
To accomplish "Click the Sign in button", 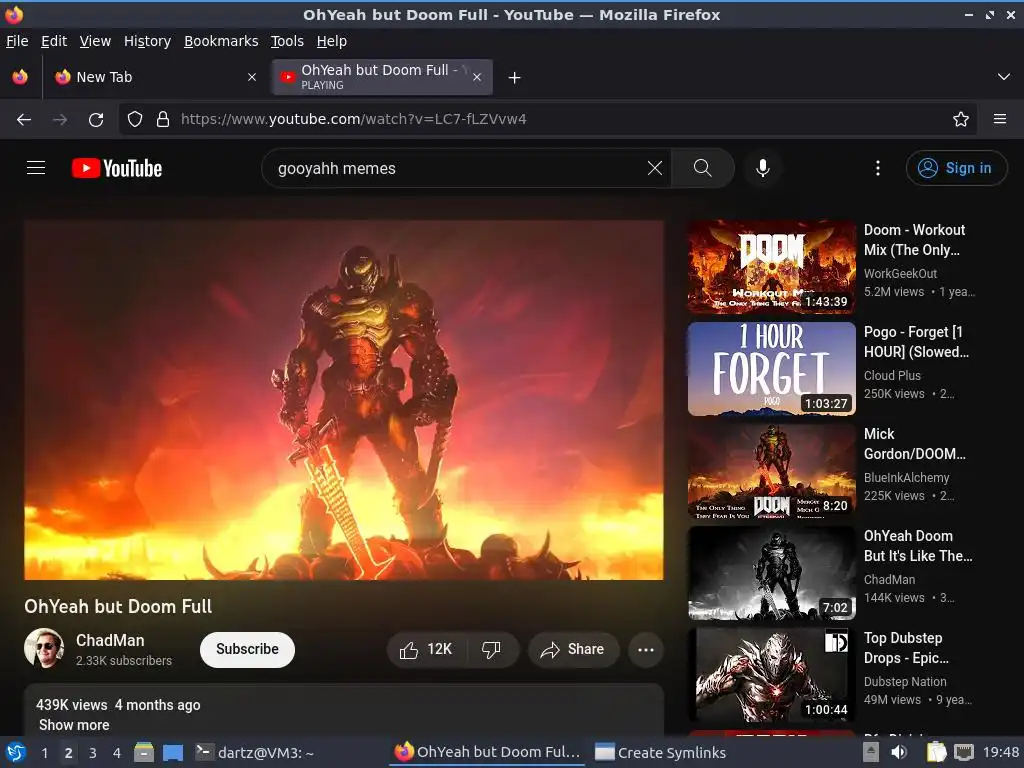I will pyautogui.click(x=956, y=168).
